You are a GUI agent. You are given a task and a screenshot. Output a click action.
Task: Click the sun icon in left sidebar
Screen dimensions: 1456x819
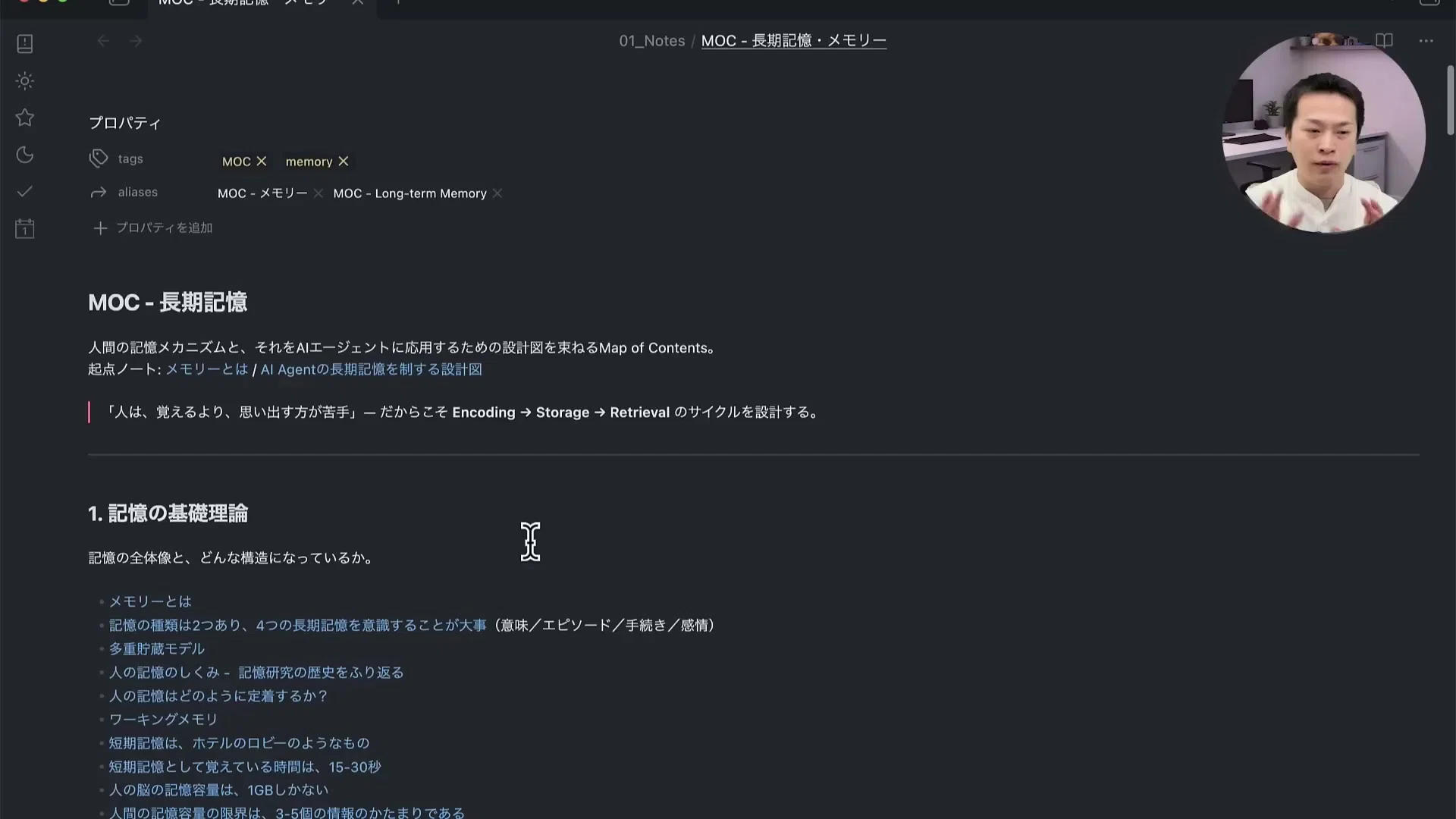25,81
